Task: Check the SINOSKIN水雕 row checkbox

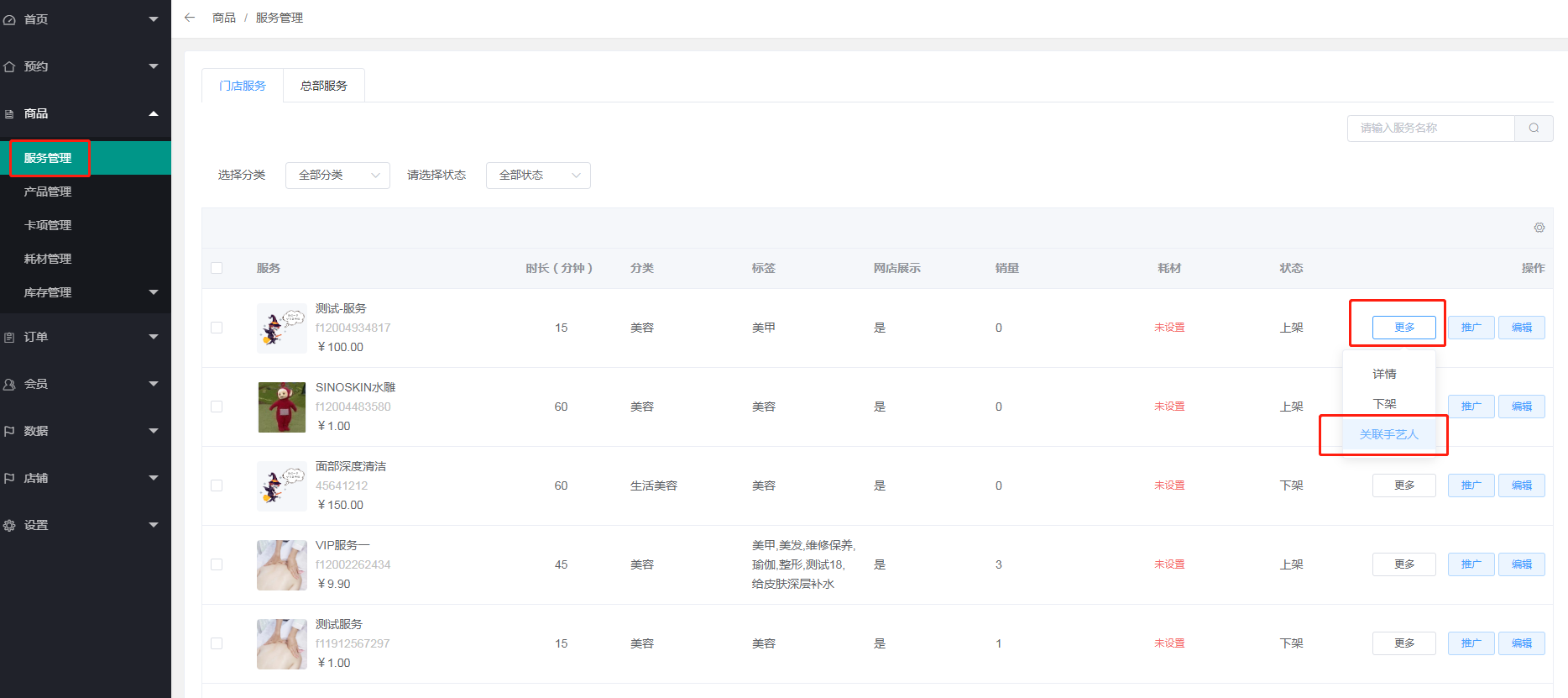Action: tap(217, 407)
